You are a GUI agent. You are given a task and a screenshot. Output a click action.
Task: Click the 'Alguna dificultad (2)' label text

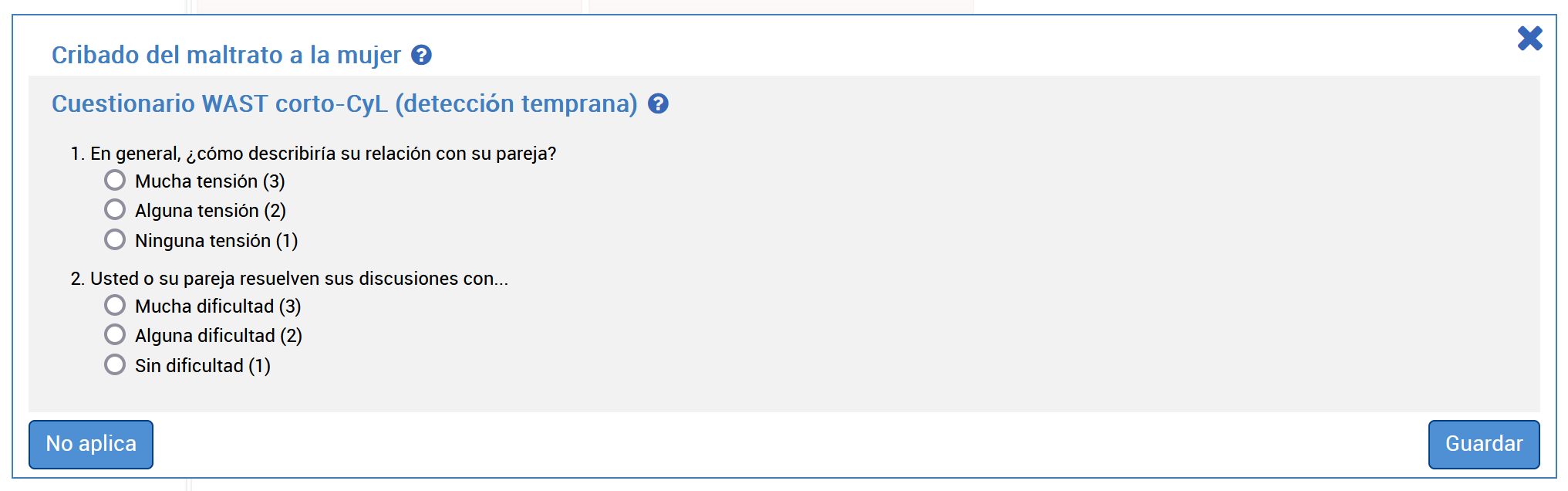[x=218, y=336]
